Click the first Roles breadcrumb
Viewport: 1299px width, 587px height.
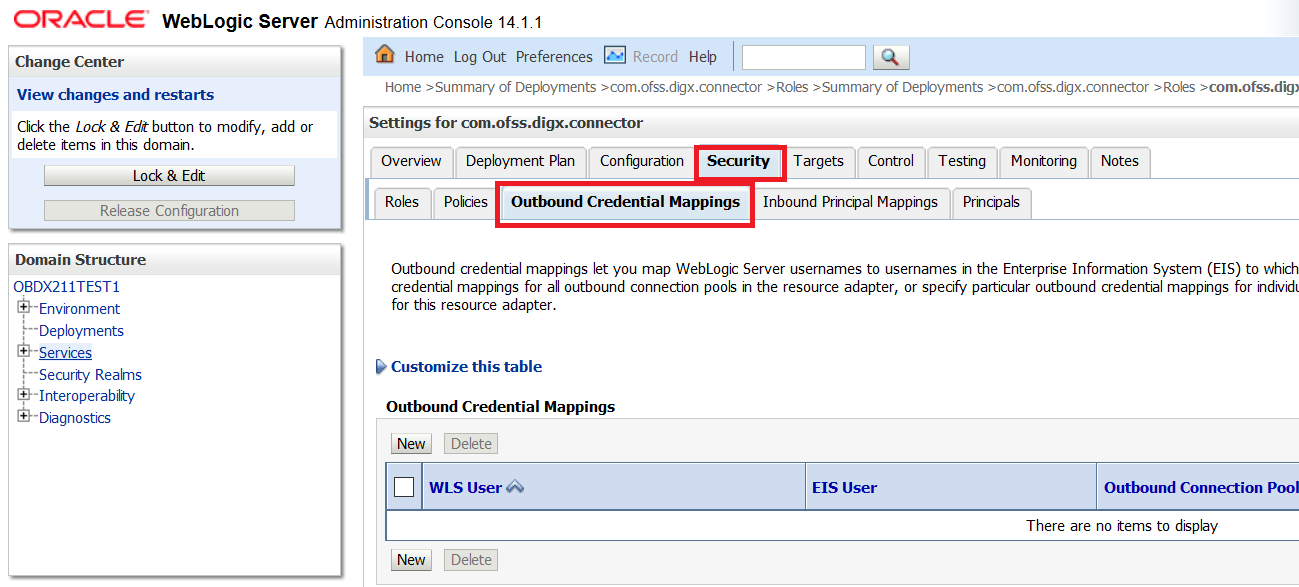coord(792,87)
